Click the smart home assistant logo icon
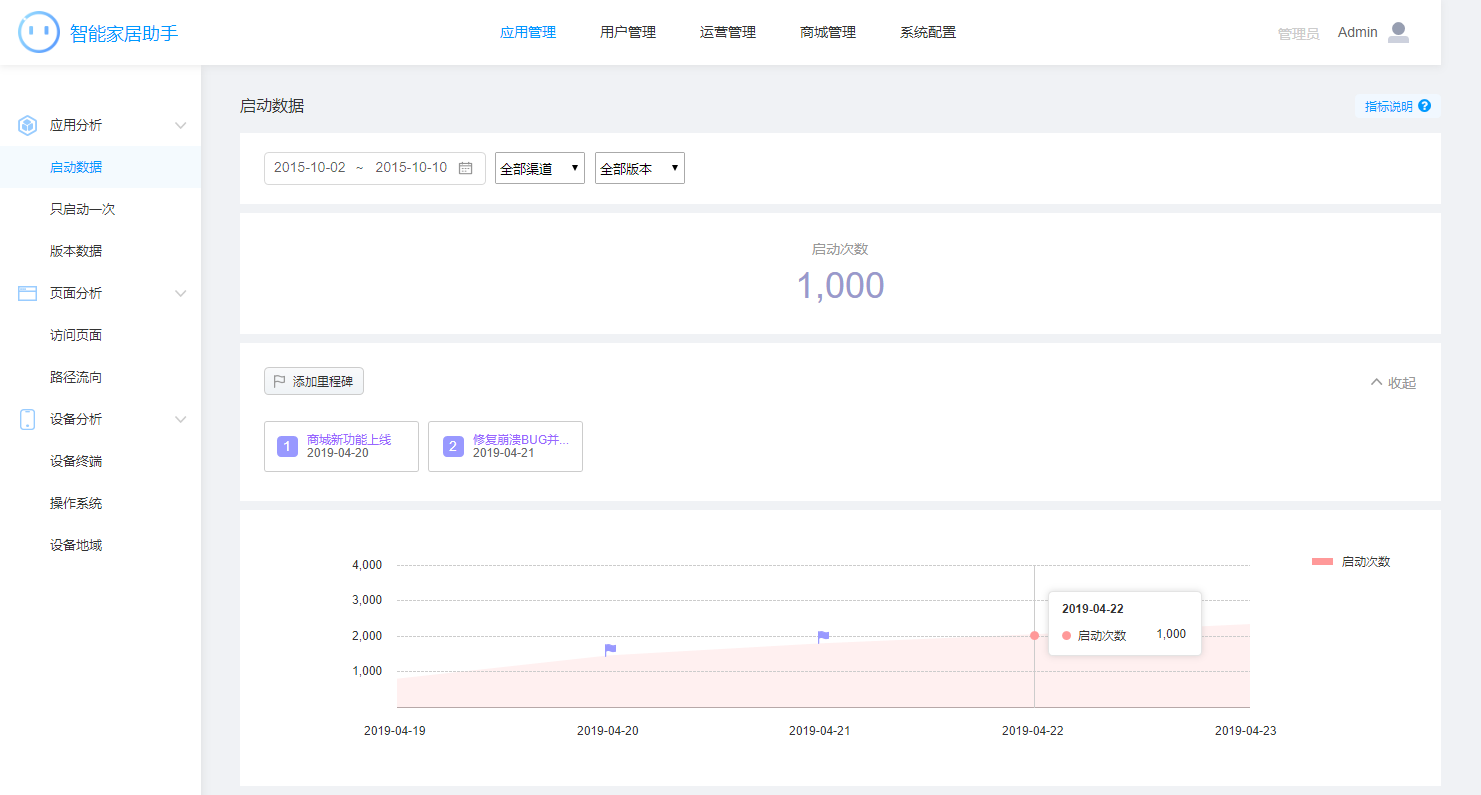Screen dimensions: 1481x795 [x=39, y=32]
